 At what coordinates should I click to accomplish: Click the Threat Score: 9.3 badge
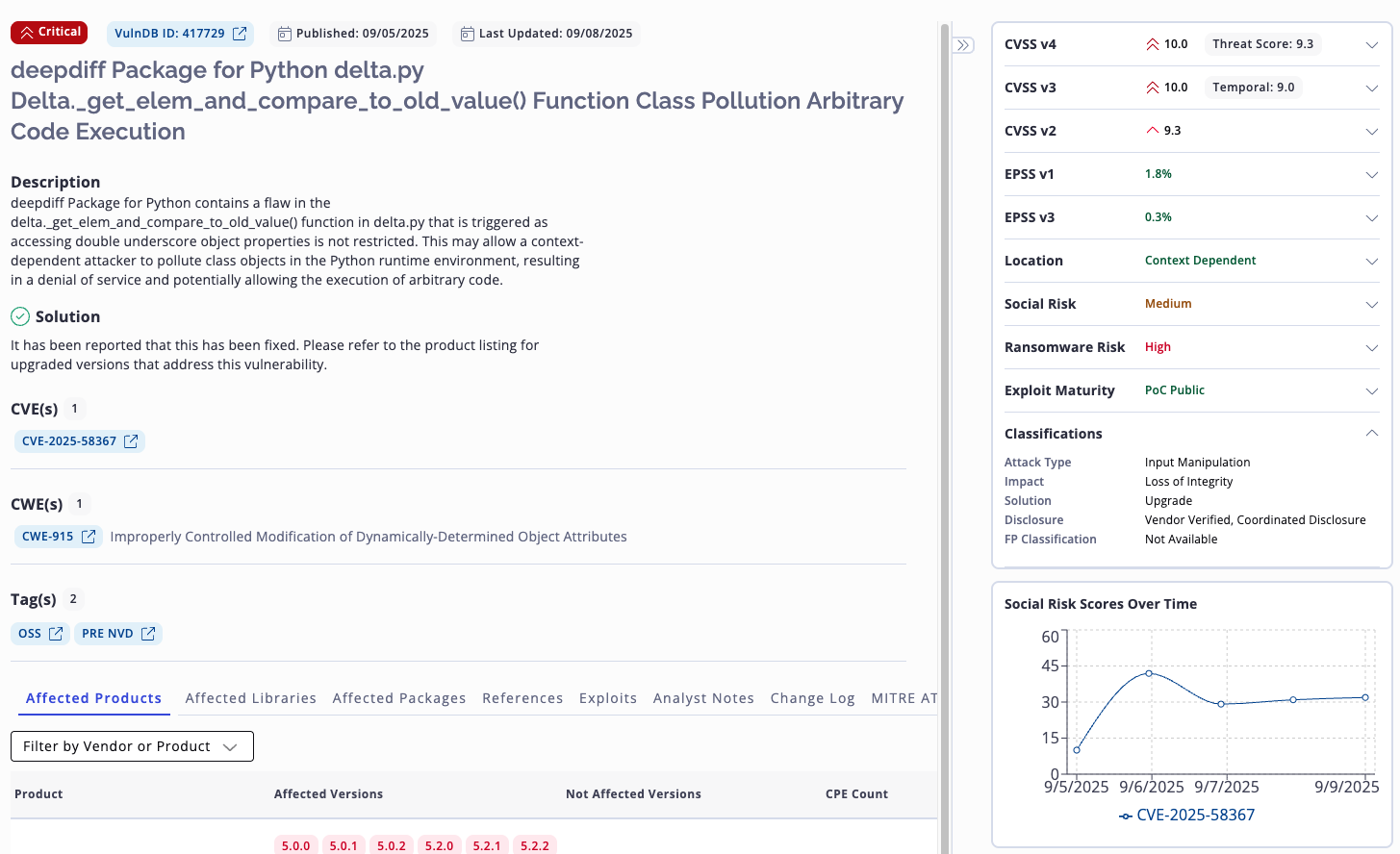pos(1263,44)
